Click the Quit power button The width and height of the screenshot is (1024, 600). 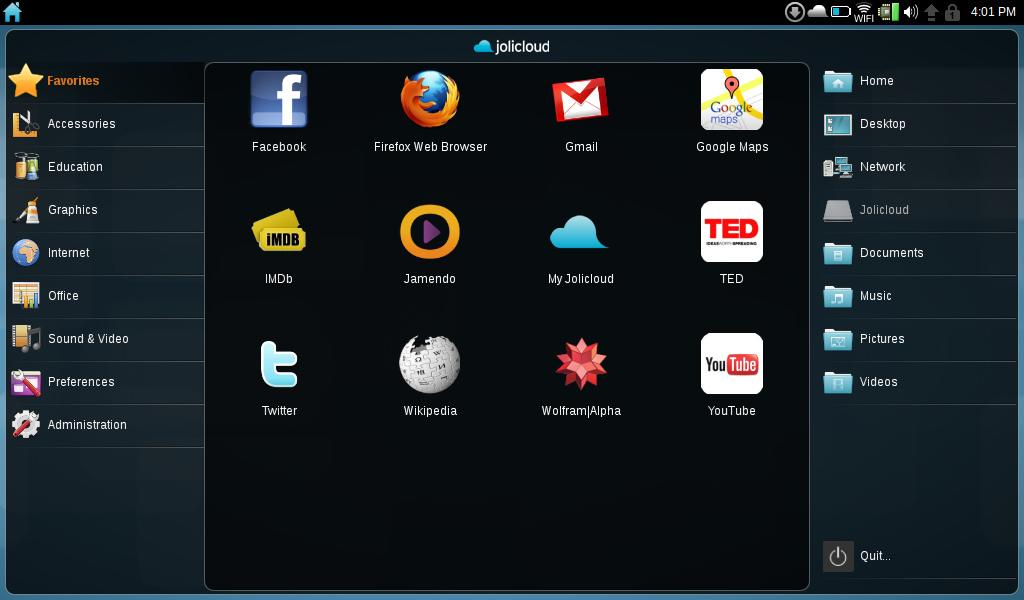838,556
